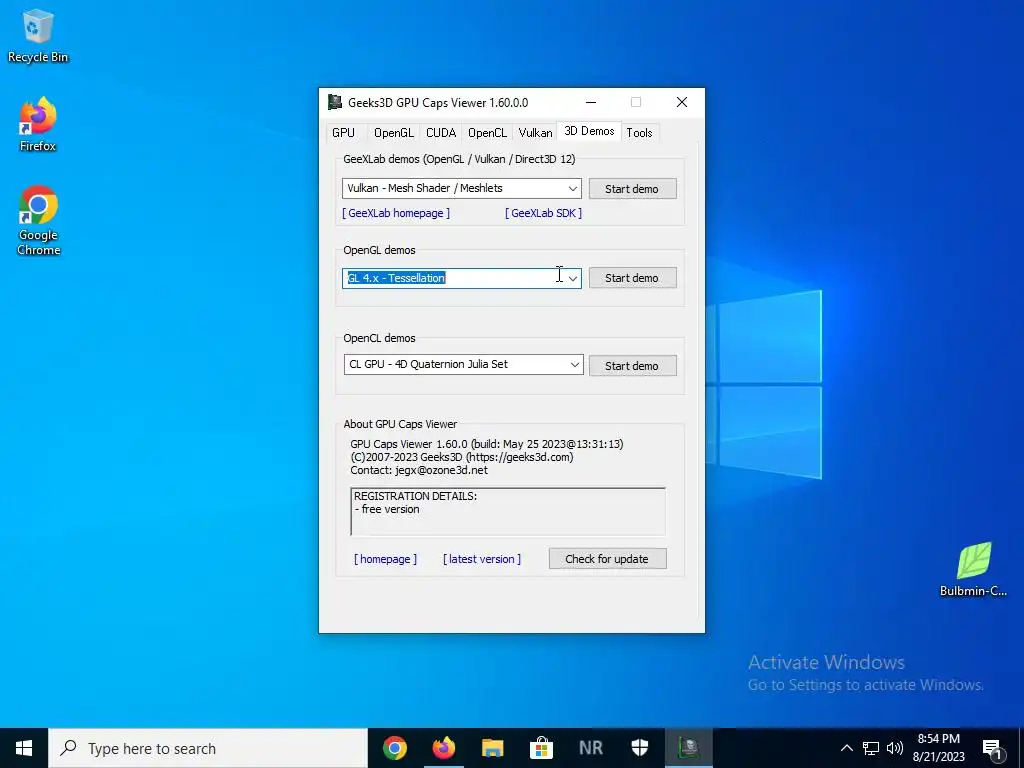Switch to the GPU tab
The image size is (1024, 768).
(x=344, y=133)
